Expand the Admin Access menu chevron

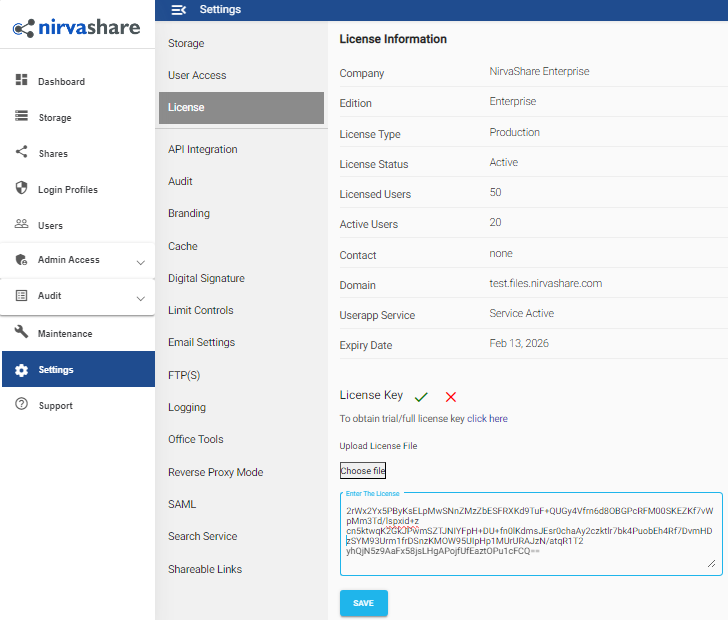pos(140,262)
